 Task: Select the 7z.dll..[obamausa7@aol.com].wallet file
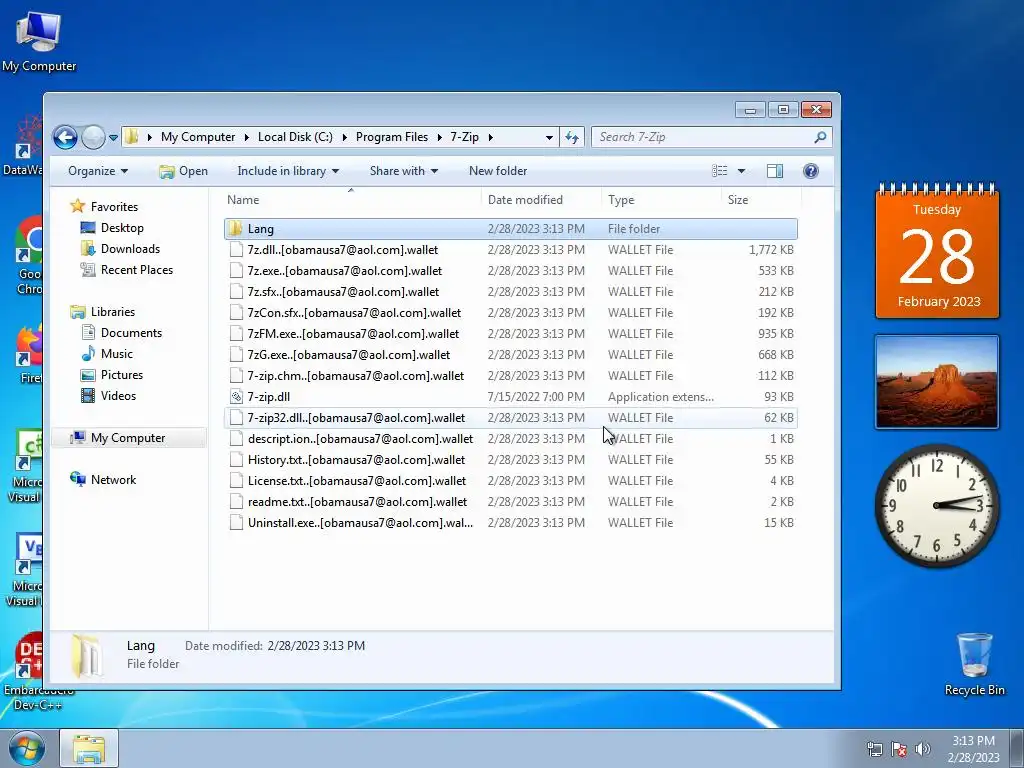click(x=511, y=250)
